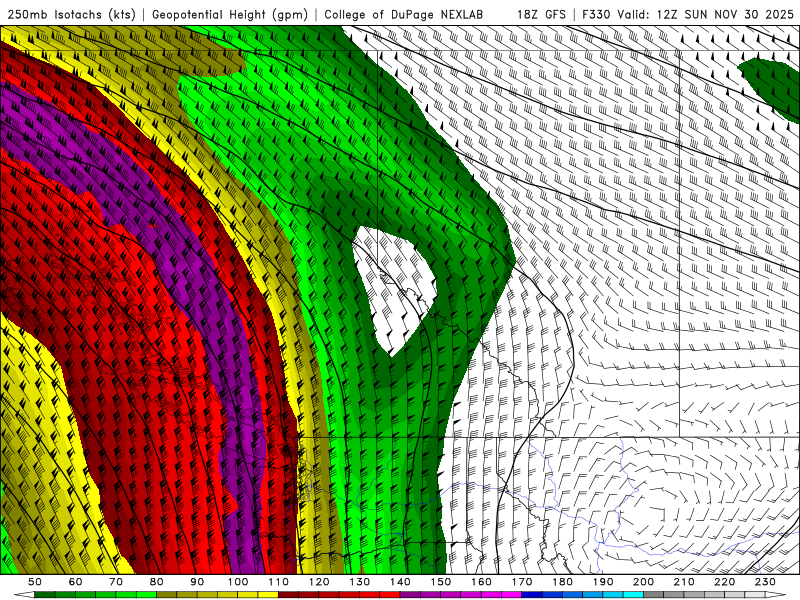Click the 60 value on the color legend
Viewport: 800px width, 600px height.
[x=75, y=581]
